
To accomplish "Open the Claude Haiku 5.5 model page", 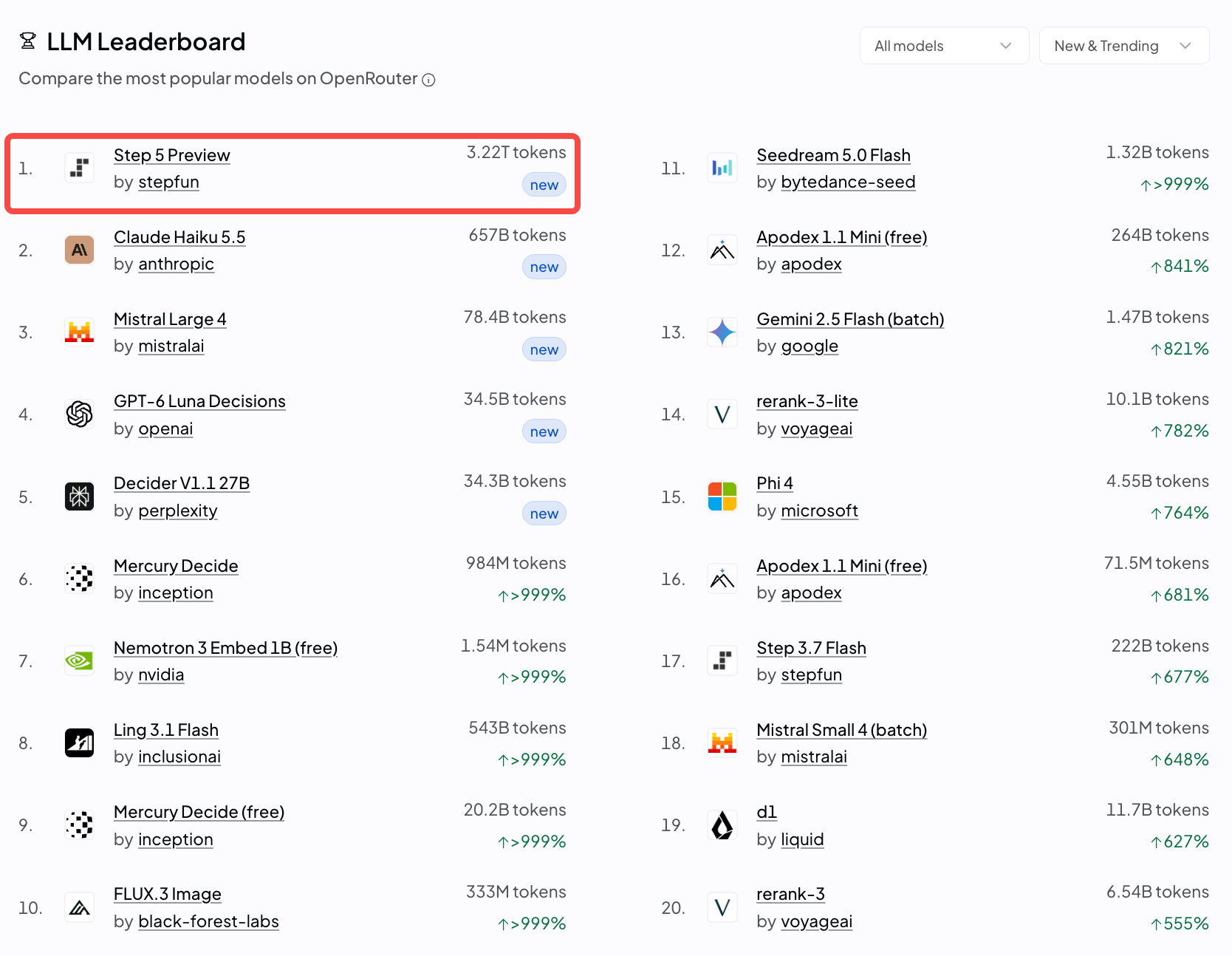I will coord(179,237).
